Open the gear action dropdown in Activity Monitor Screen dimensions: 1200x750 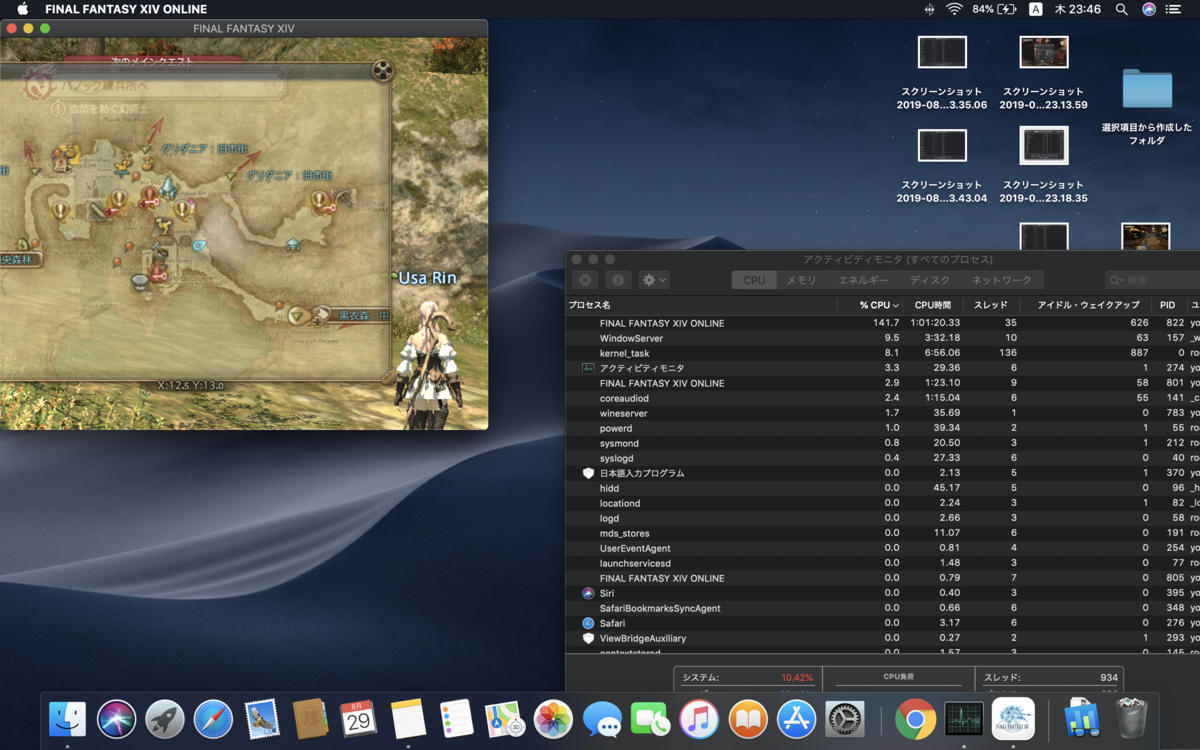[x=654, y=280]
